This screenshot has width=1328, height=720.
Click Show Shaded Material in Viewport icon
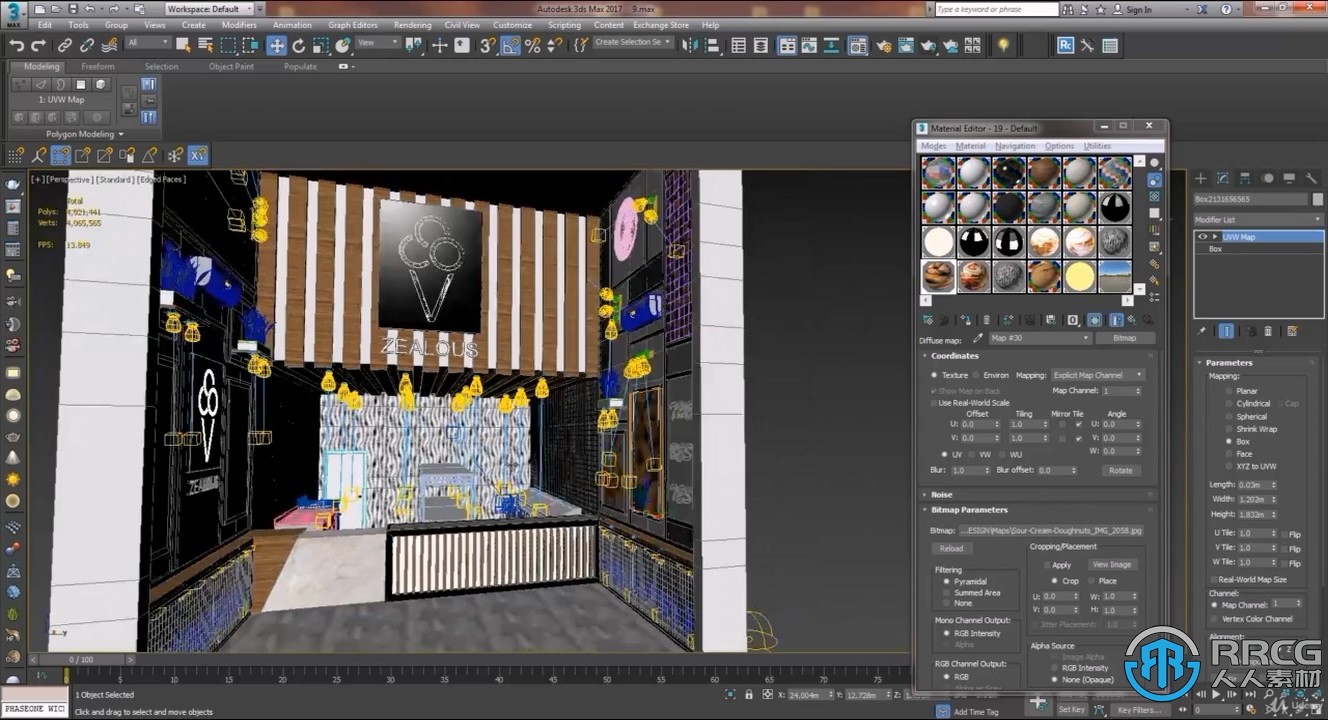tap(1095, 320)
